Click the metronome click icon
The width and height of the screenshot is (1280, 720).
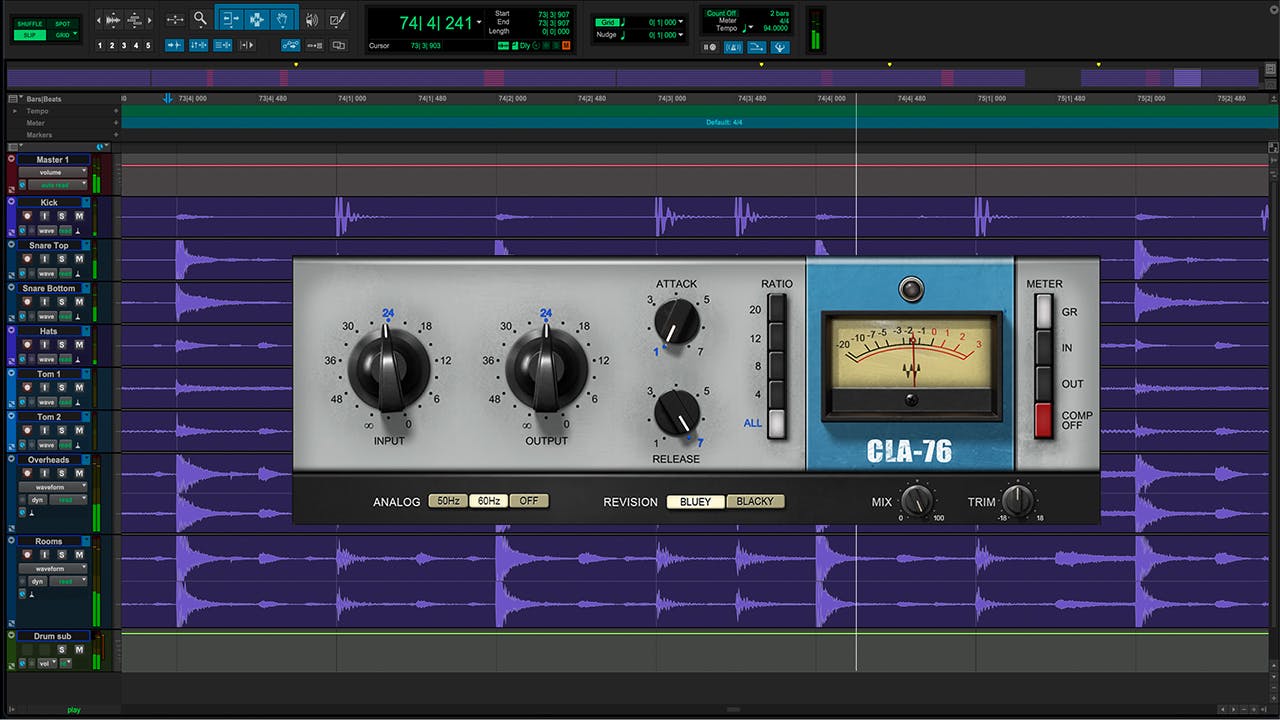732,47
